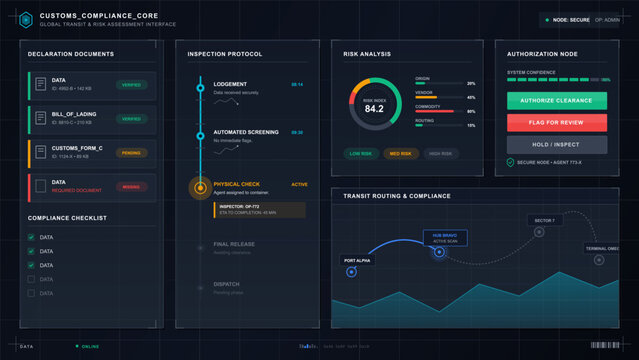Click the VERIFIED badge on first DATA document

131,85
